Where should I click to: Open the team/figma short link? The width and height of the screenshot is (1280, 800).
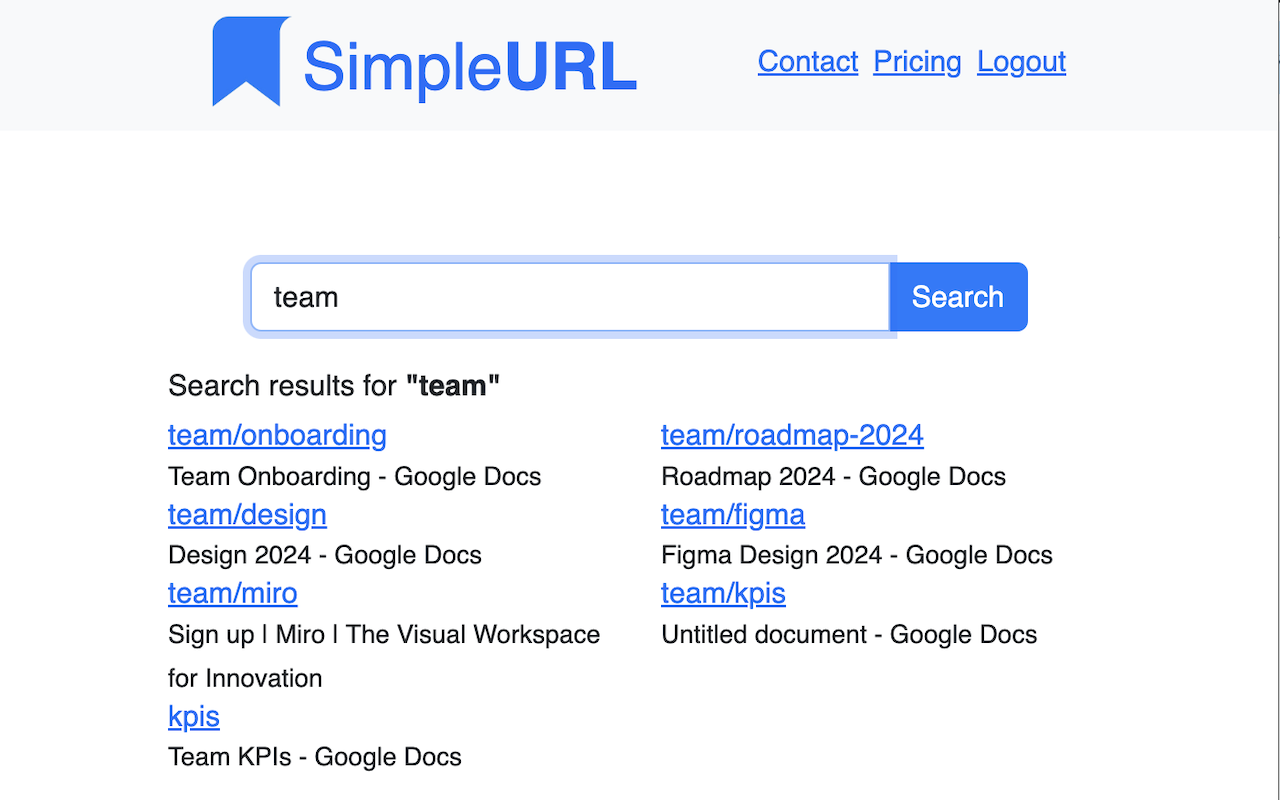[x=733, y=514]
